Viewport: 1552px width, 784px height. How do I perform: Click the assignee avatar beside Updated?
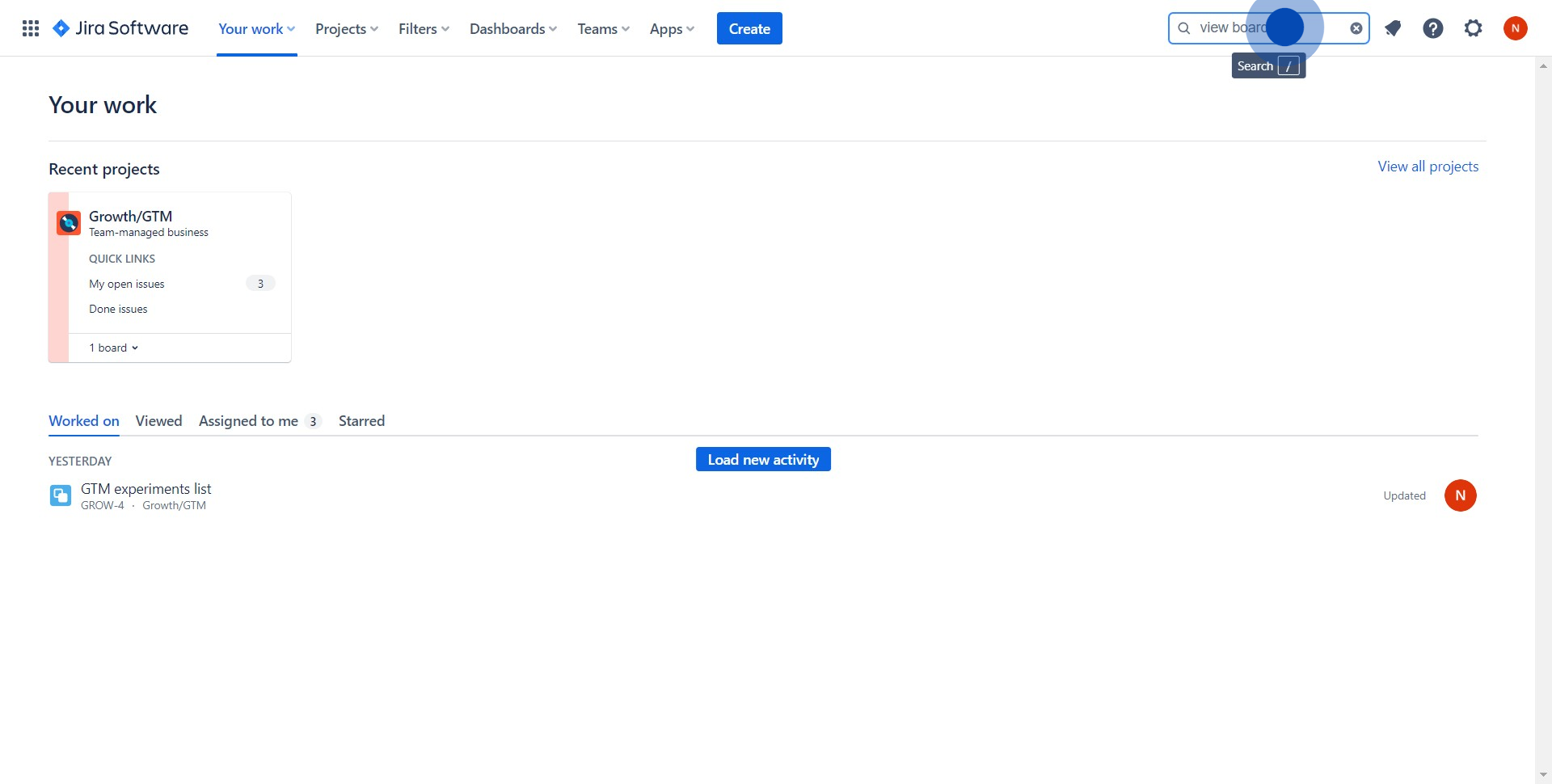tap(1460, 495)
